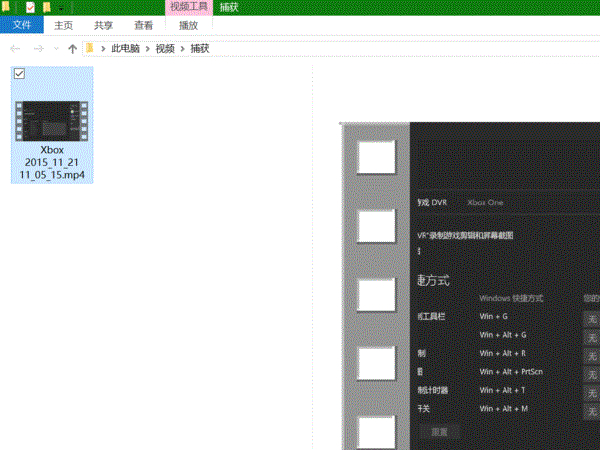Screen dimensions: 600x450
Task: Click the folder icon in the address bar
Action: pyautogui.click(x=91, y=48)
